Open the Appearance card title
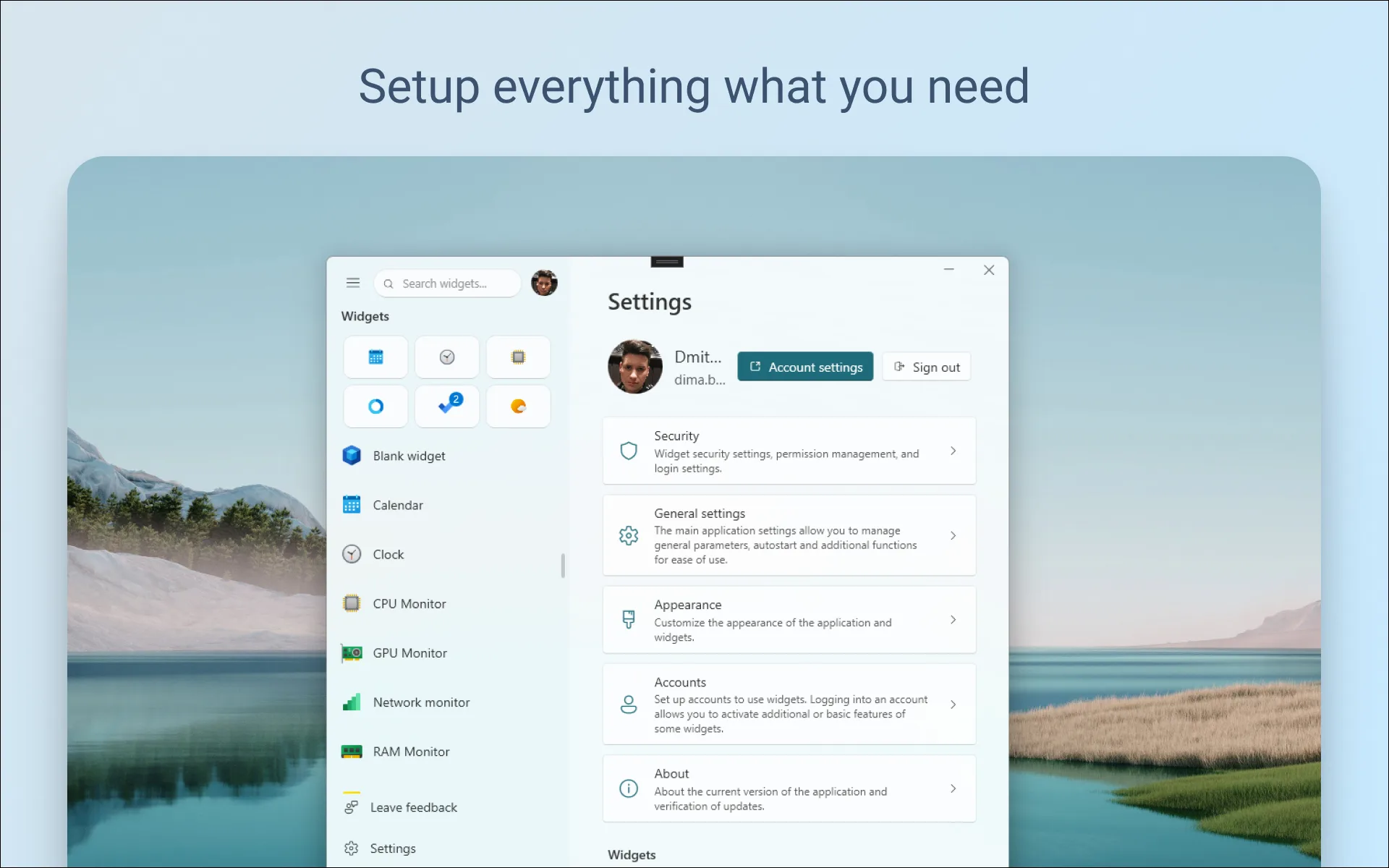 click(x=687, y=605)
